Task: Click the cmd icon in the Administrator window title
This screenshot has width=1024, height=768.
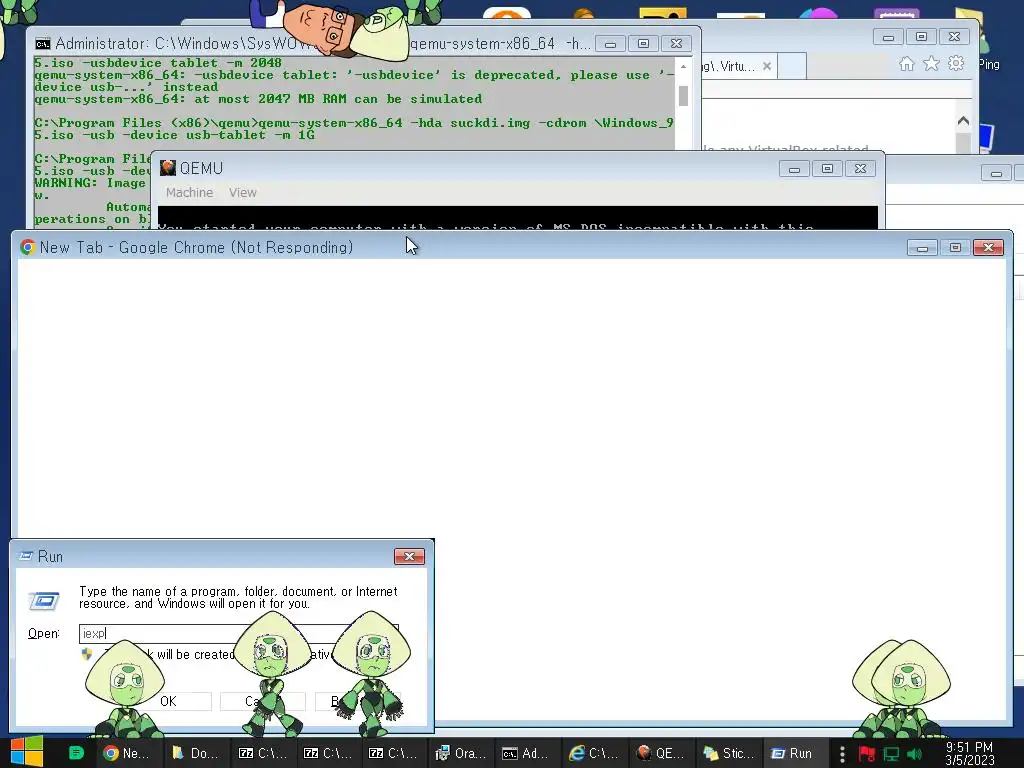Action: coord(42,44)
